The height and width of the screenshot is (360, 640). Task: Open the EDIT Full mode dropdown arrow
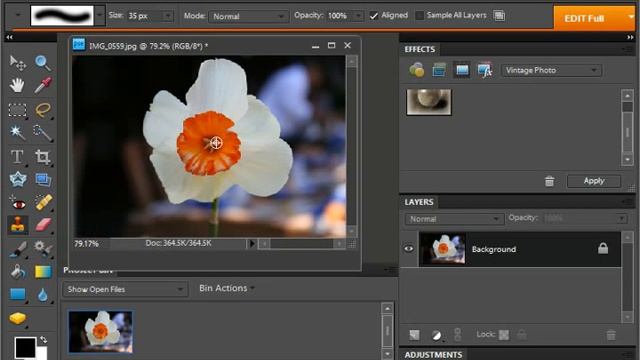[631, 18]
